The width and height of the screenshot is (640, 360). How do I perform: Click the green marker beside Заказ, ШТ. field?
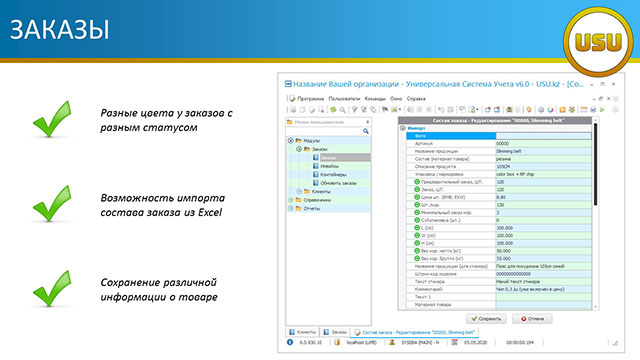coord(417,189)
